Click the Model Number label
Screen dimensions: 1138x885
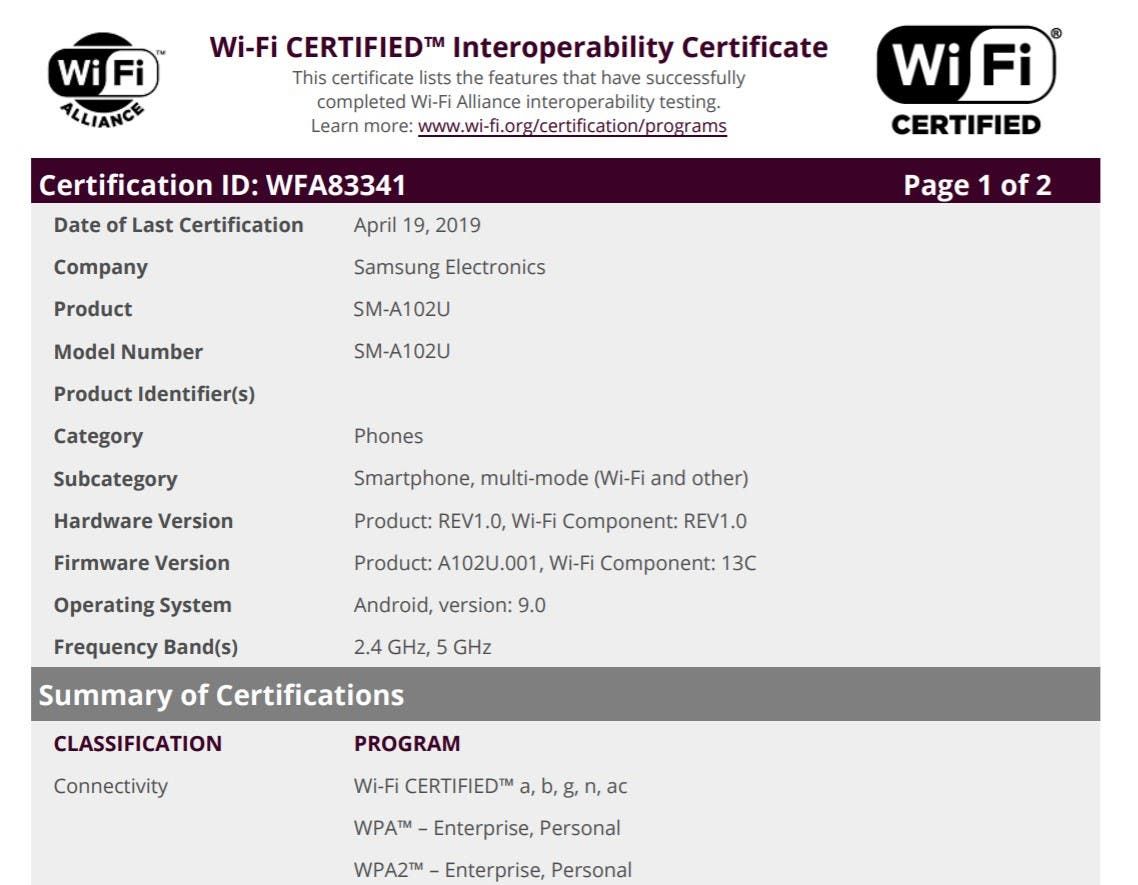pos(128,351)
